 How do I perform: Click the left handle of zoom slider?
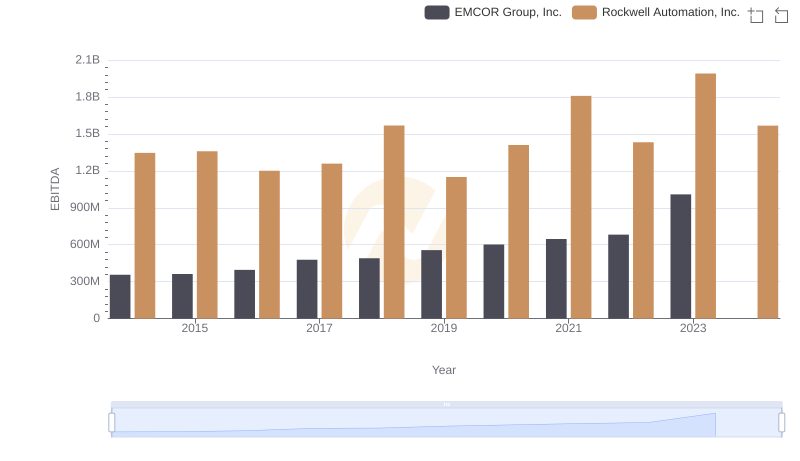(x=112, y=423)
